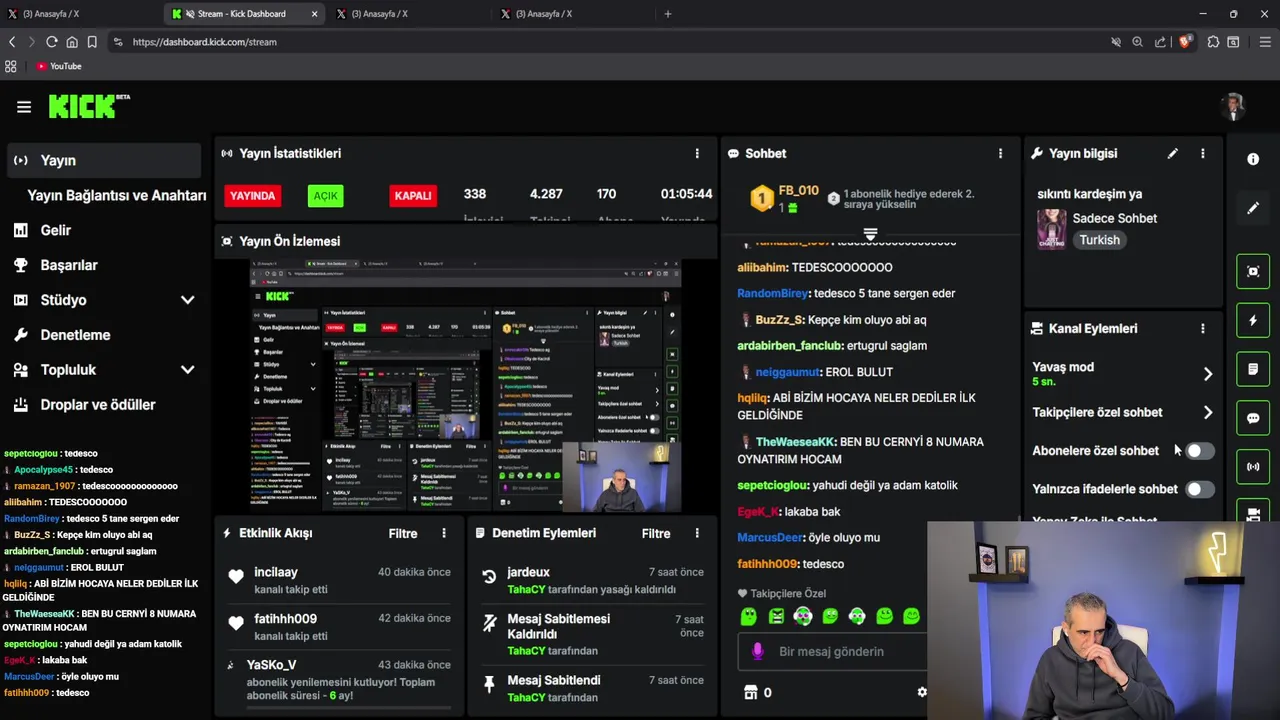Click the Yayın Ön İzlemesi thumbnail

pos(466,386)
